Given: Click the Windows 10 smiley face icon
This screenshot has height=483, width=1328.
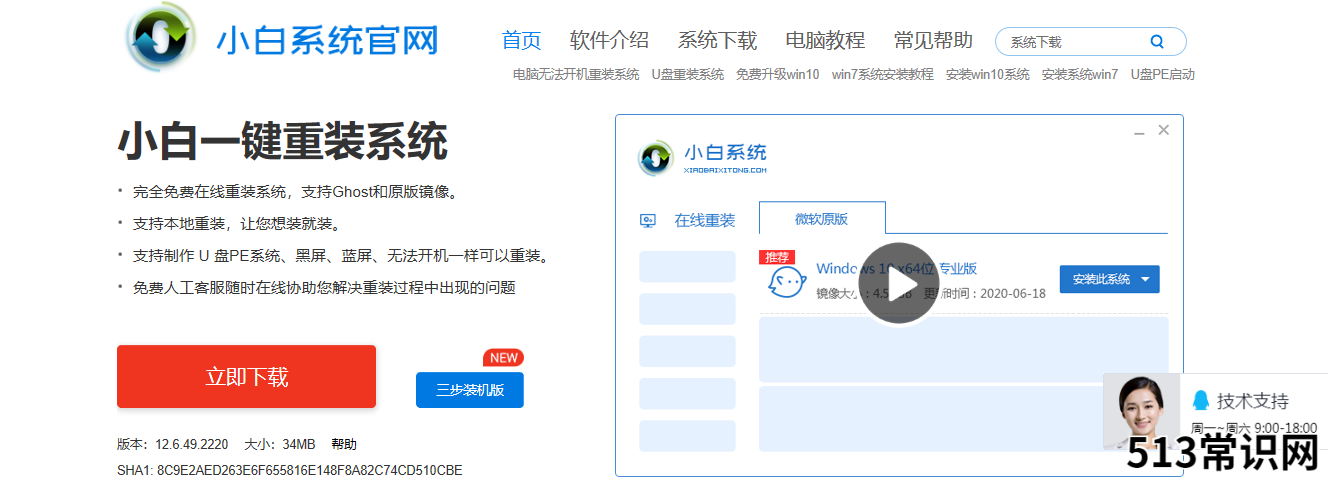Looking at the screenshot, I should click(787, 283).
